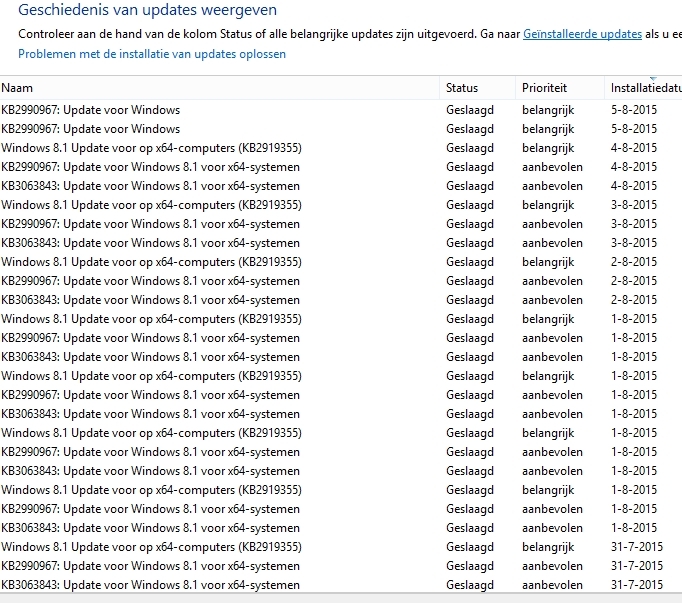Screen dimensions: 682x603
Task: Select KB3063843 update row dated 31-7-2015
Action: click(x=341, y=585)
